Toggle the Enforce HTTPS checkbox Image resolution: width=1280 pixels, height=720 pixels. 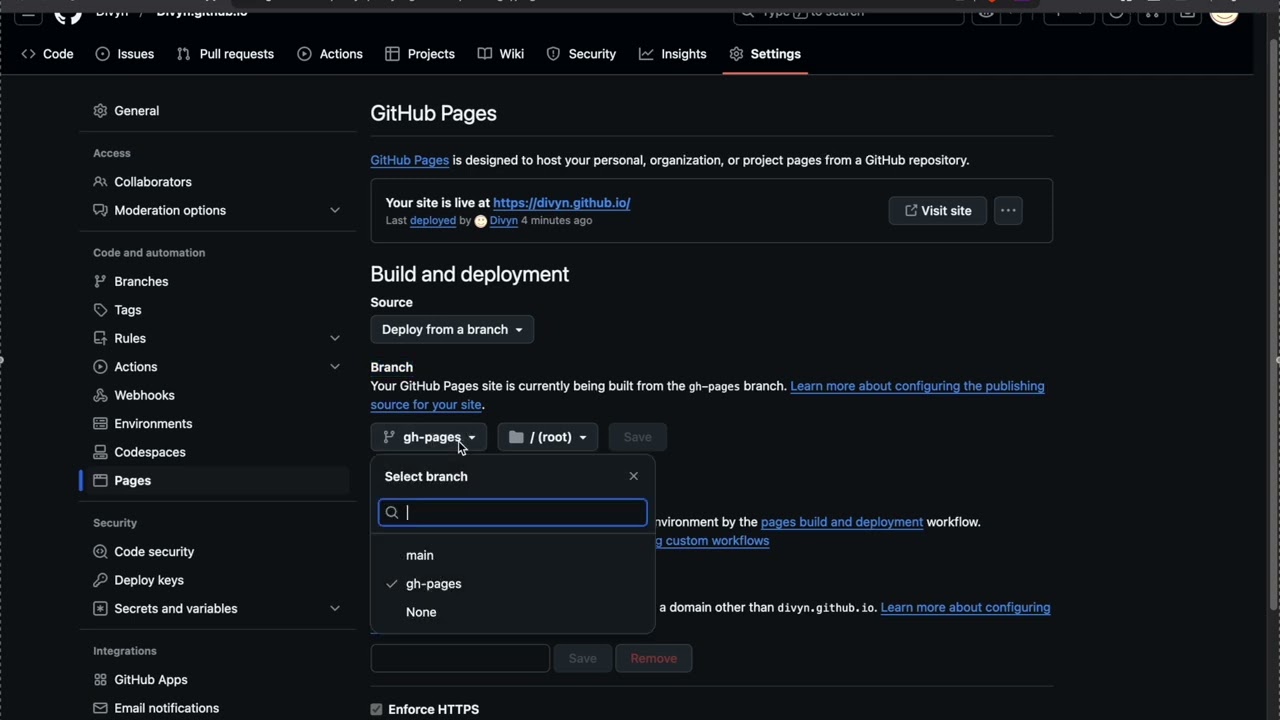pyautogui.click(x=377, y=710)
